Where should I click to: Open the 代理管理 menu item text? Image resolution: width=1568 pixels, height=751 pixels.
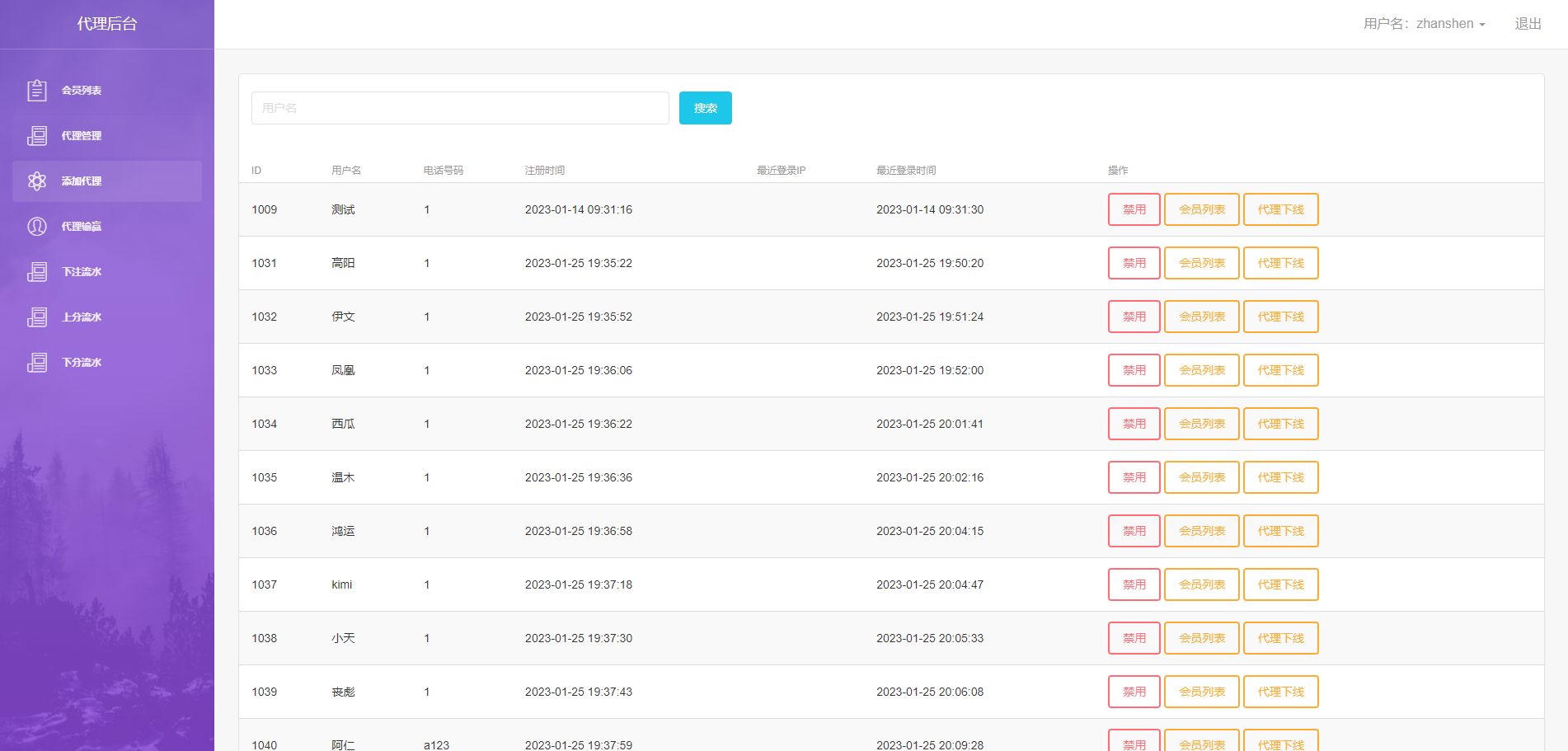click(x=82, y=136)
